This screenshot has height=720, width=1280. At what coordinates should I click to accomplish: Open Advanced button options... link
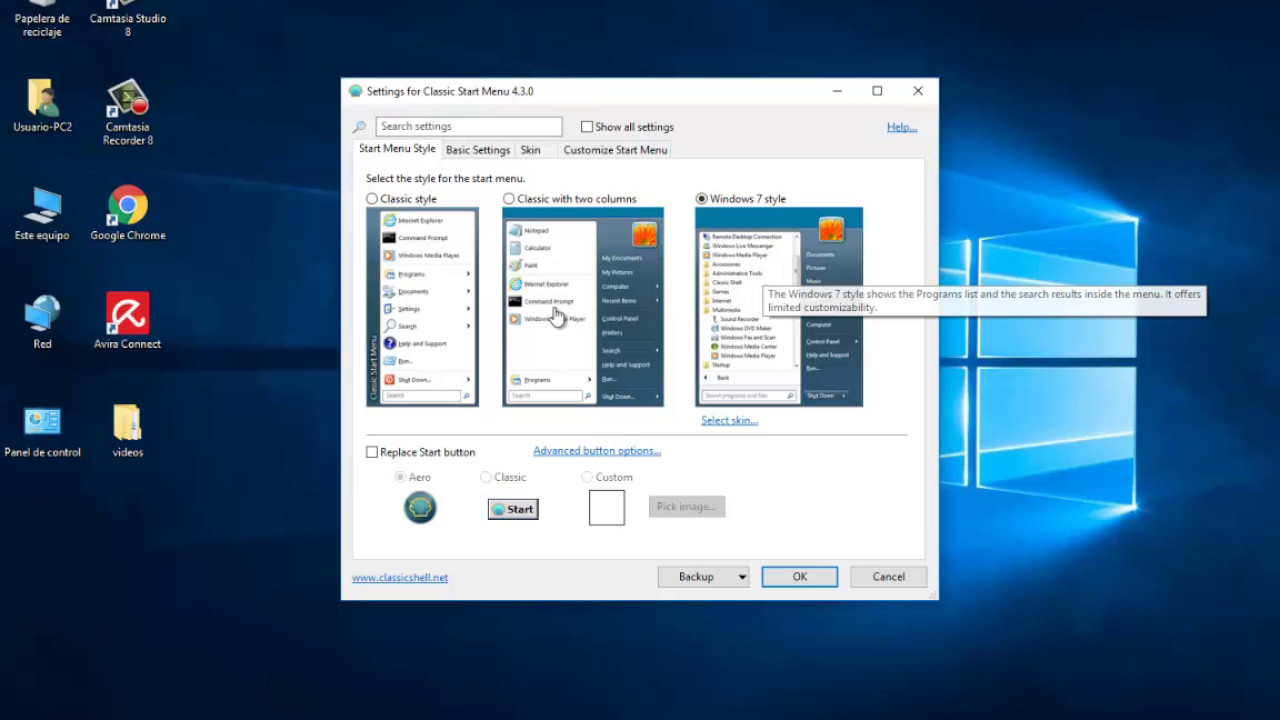coord(597,451)
